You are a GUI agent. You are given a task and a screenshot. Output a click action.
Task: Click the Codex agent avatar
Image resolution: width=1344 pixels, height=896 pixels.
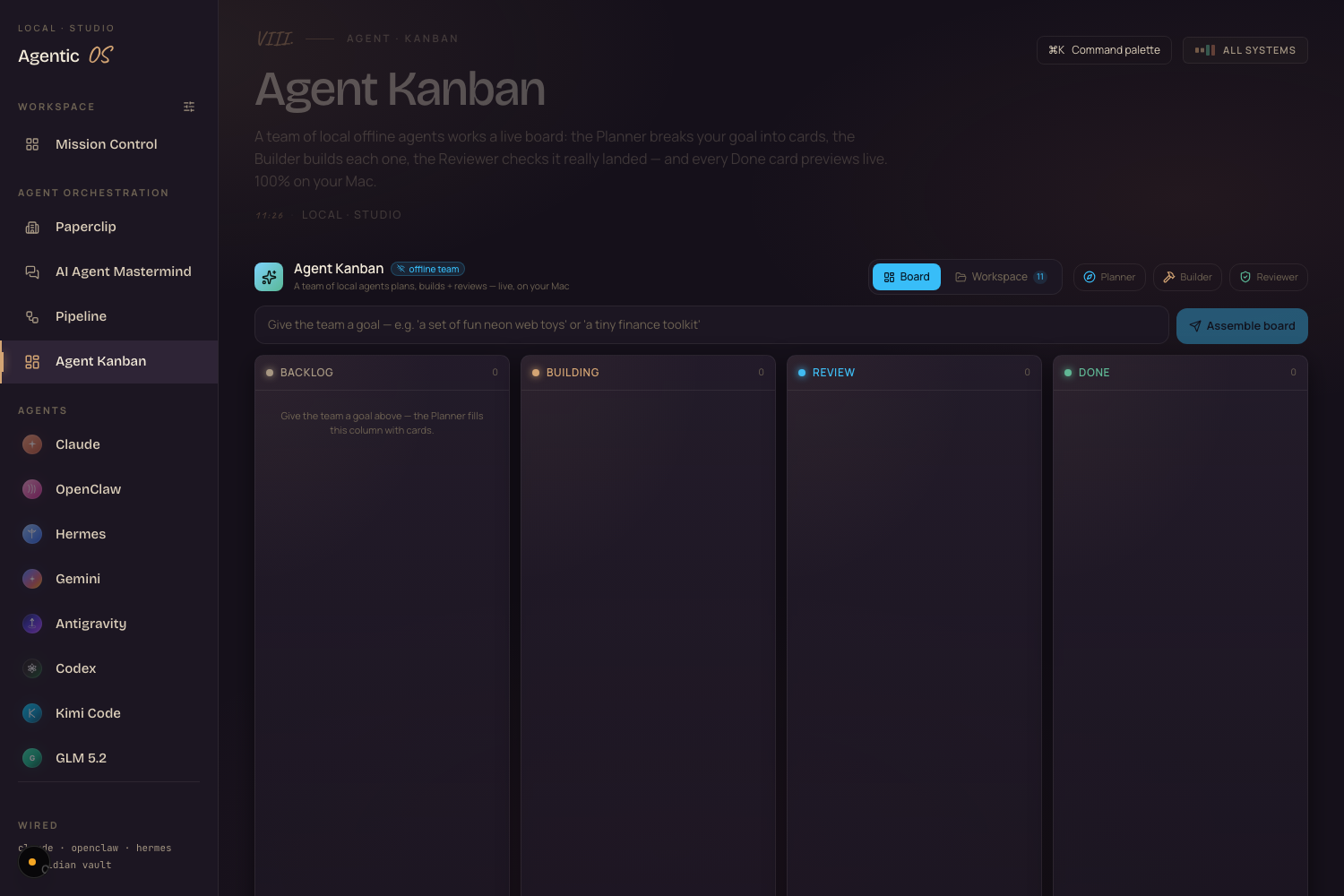(x=32, y=668)
